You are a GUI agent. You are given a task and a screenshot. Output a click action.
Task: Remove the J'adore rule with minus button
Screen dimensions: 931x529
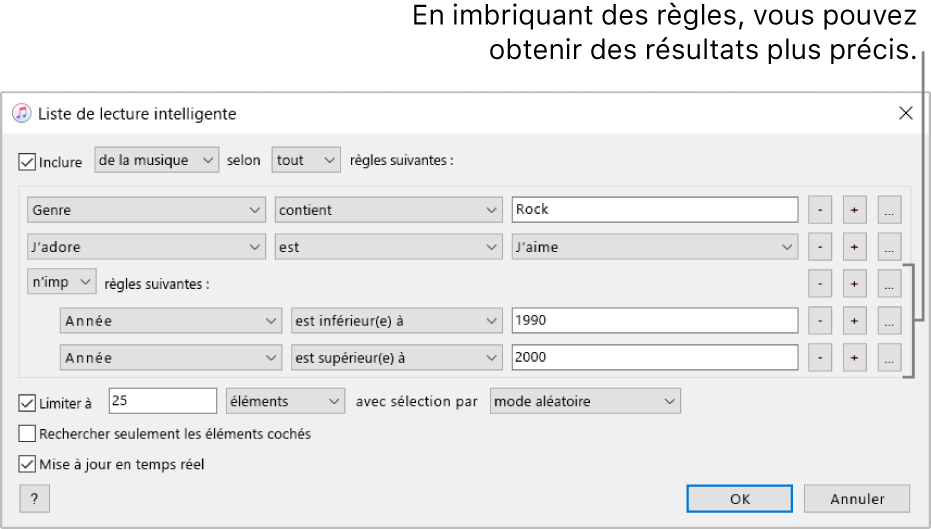click(x=820, y=247)
